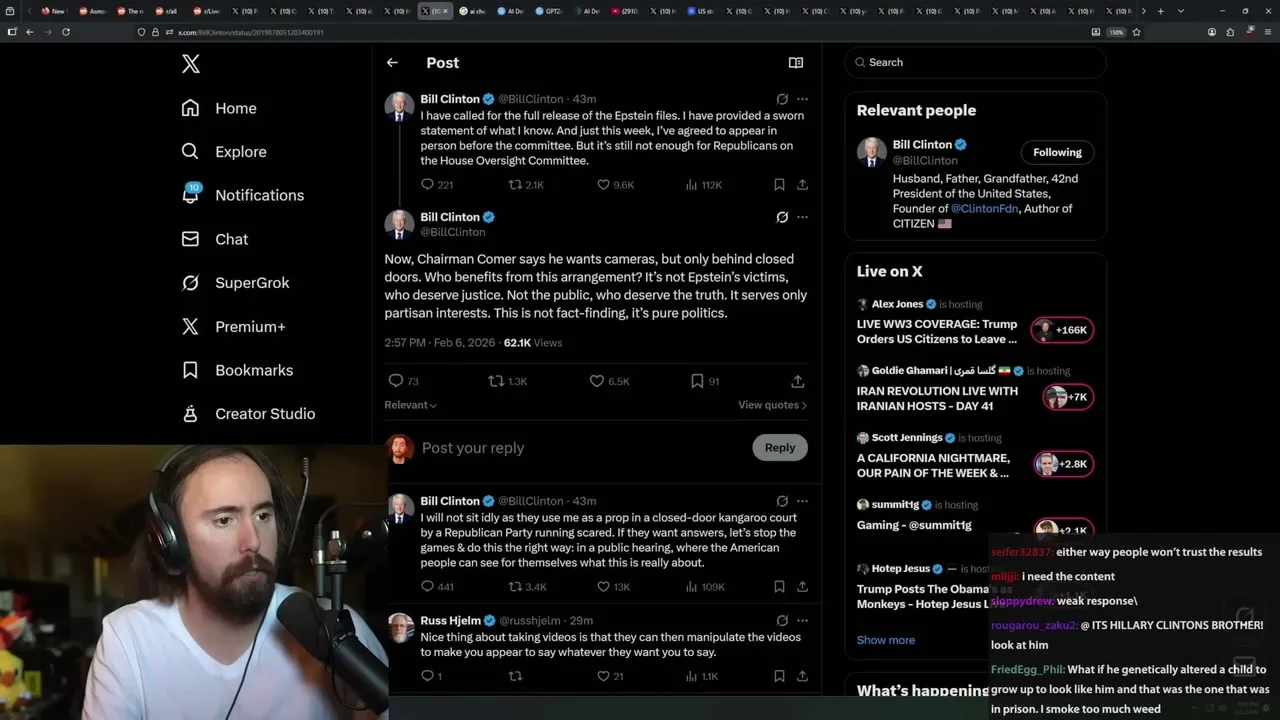The height and width of the screenshot is (720, 1280).
Task: Open the list all tabs dropdown
Action: (x=1179, y=11)
